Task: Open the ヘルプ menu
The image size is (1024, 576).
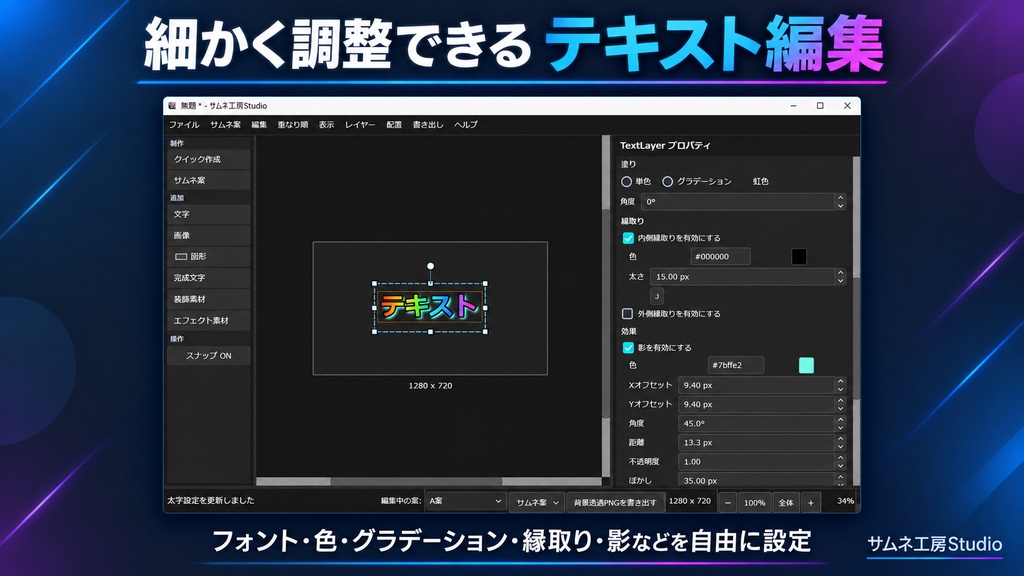Action: pos(466,125)
